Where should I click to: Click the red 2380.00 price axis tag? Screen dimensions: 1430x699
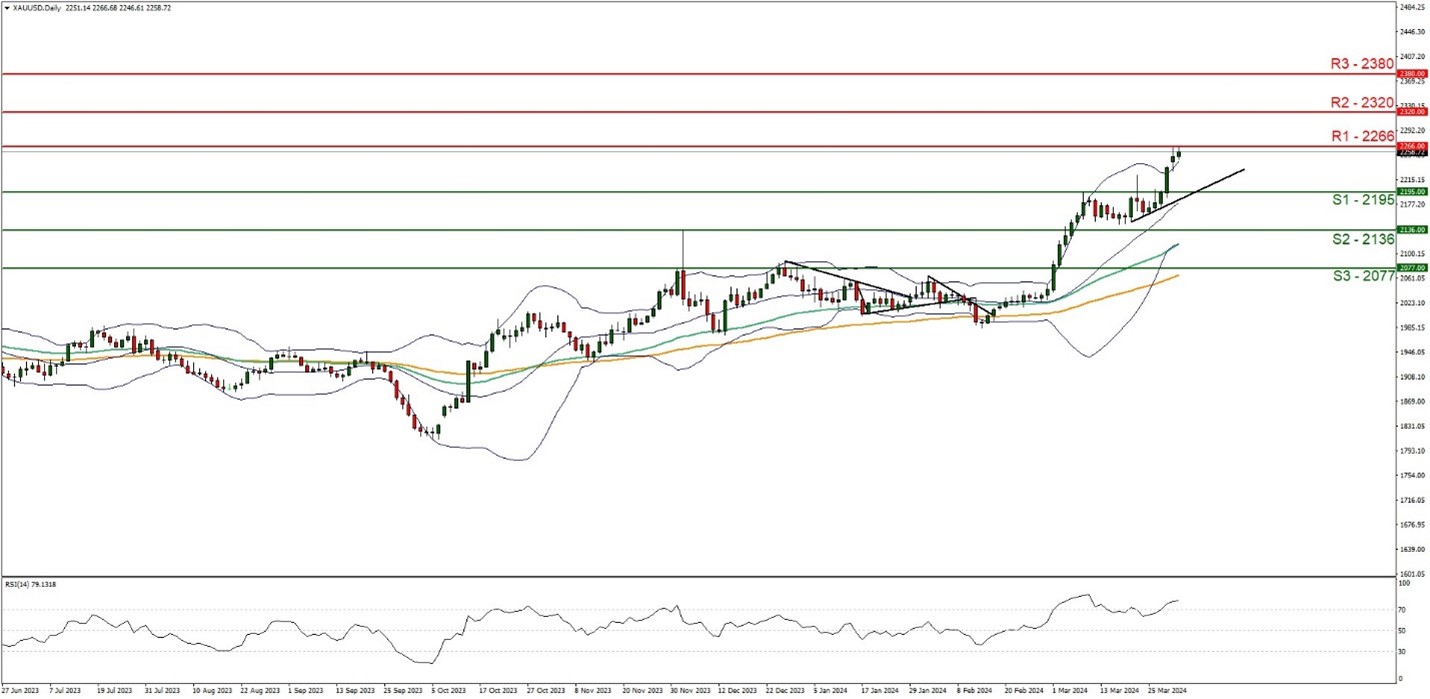pyautogui.click(x=1412, y=74)
